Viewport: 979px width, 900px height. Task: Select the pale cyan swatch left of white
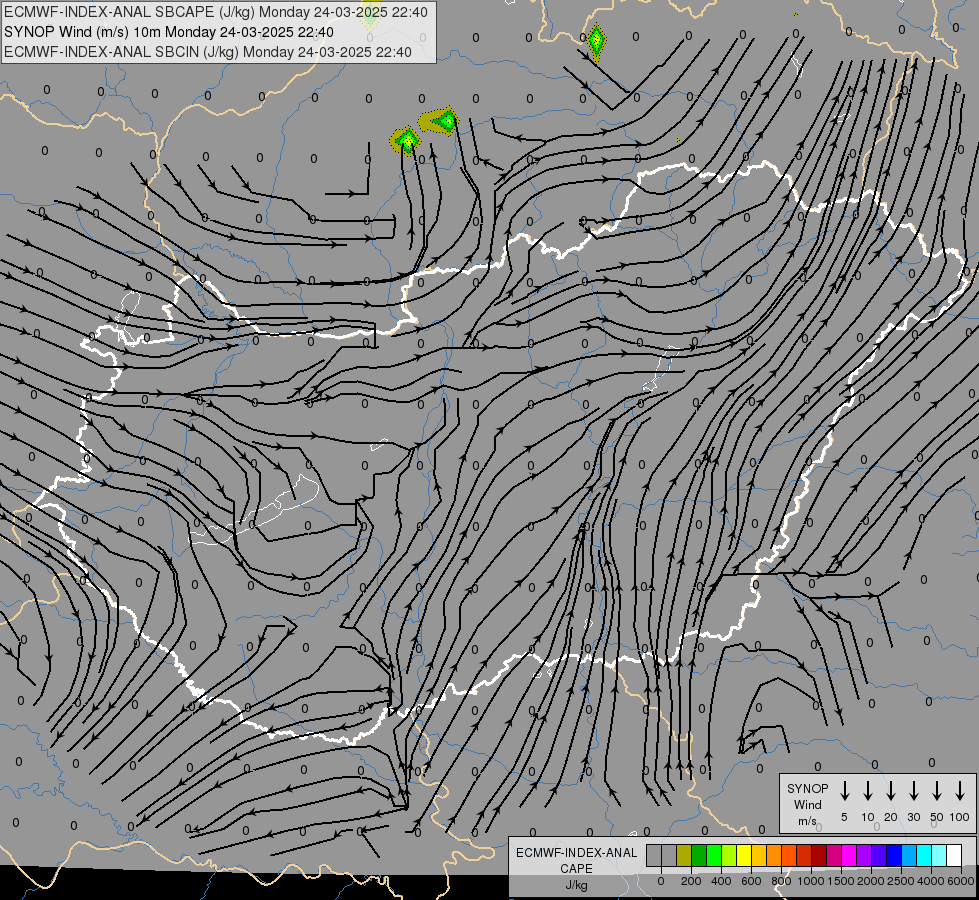pos(940,856)
